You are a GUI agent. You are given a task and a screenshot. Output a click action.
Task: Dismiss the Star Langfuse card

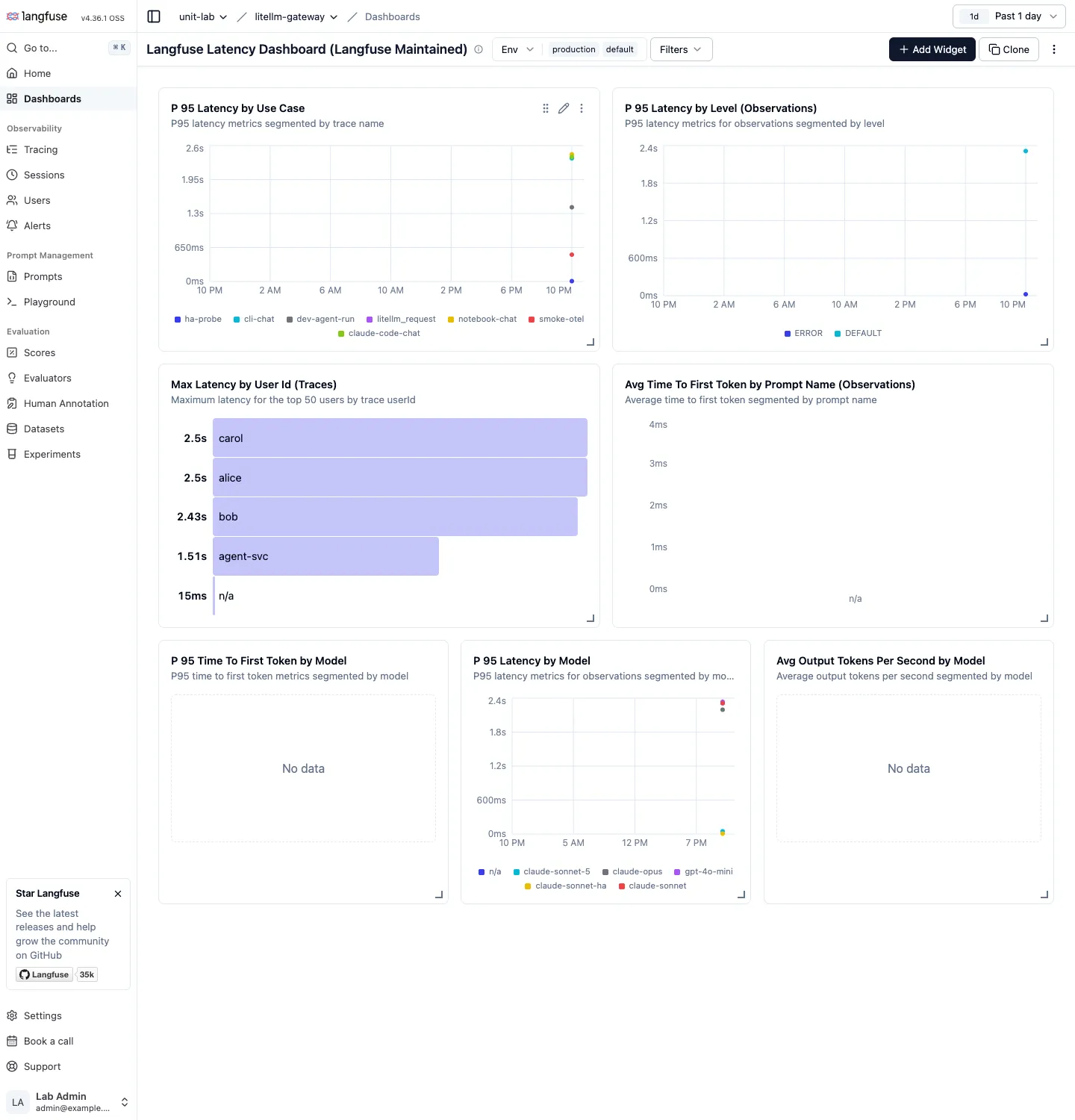click(118, 894)
